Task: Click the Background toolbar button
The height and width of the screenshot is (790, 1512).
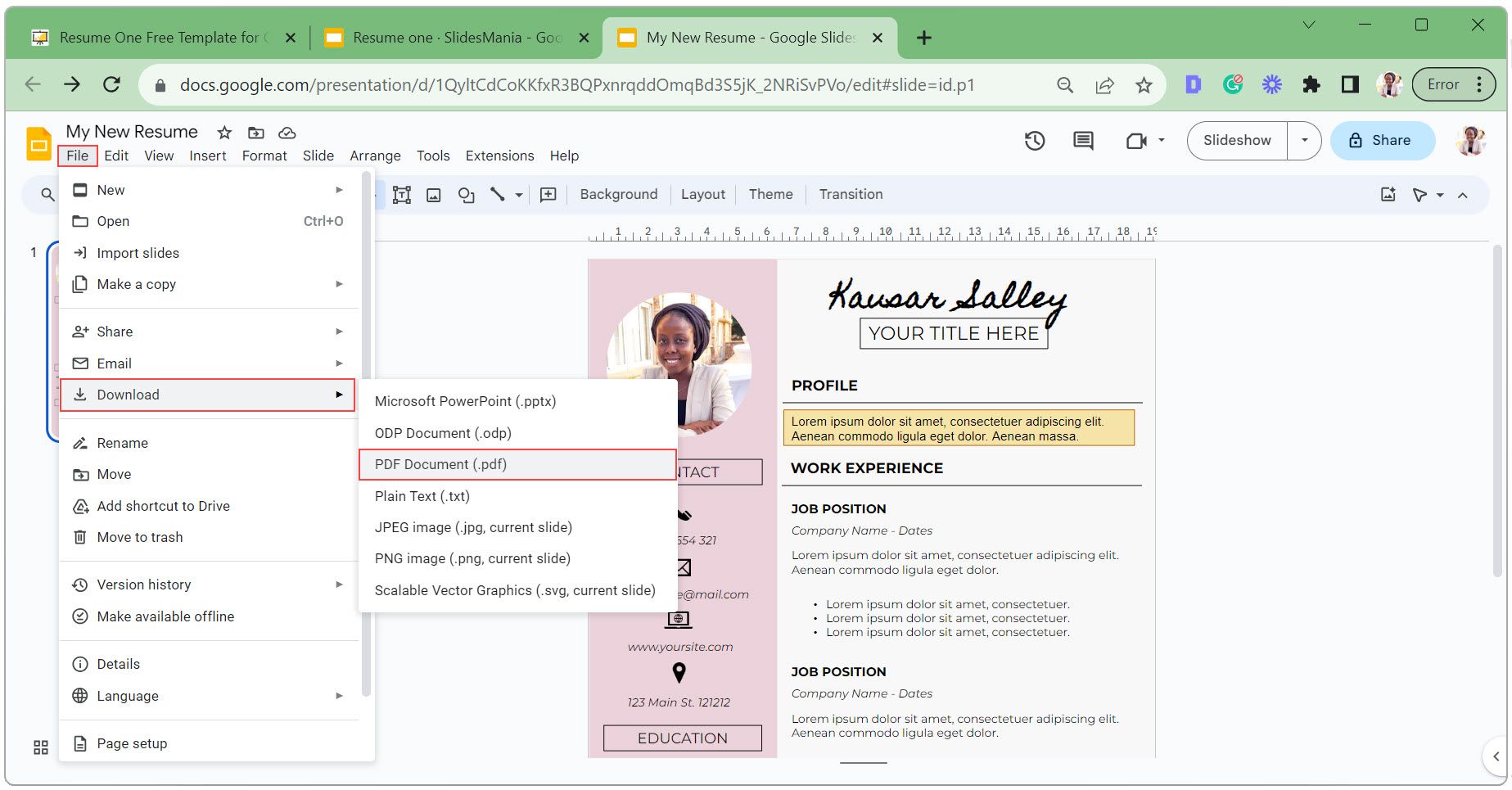Action: 618,195
